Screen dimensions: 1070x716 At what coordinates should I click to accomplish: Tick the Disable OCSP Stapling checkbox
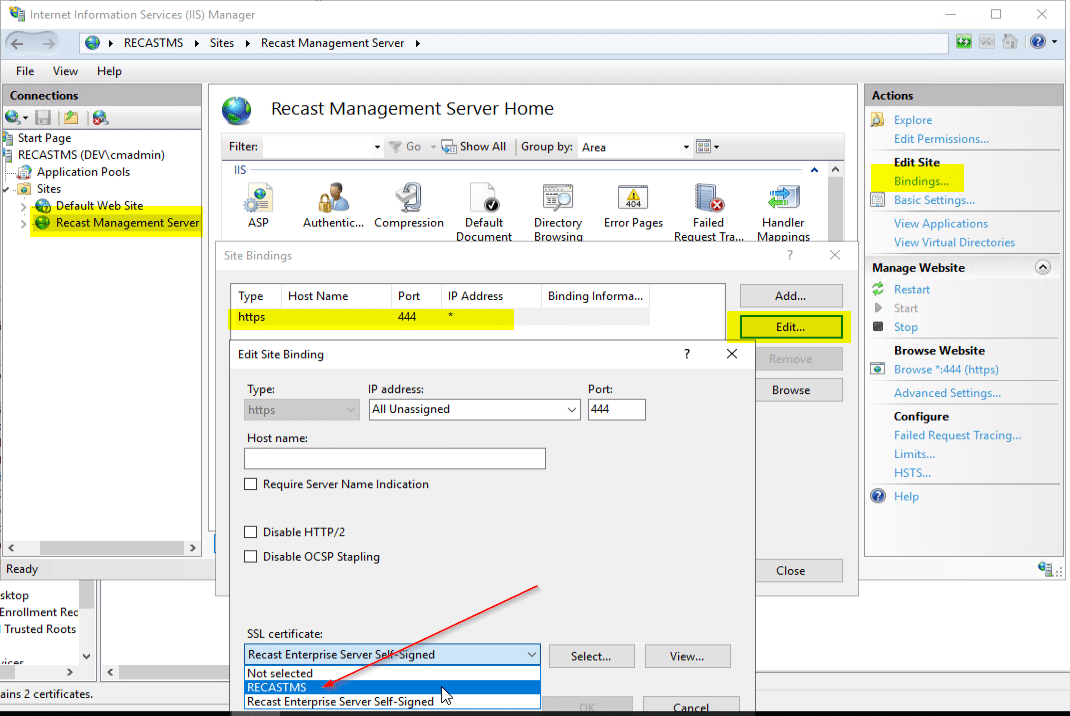point(251,556)
